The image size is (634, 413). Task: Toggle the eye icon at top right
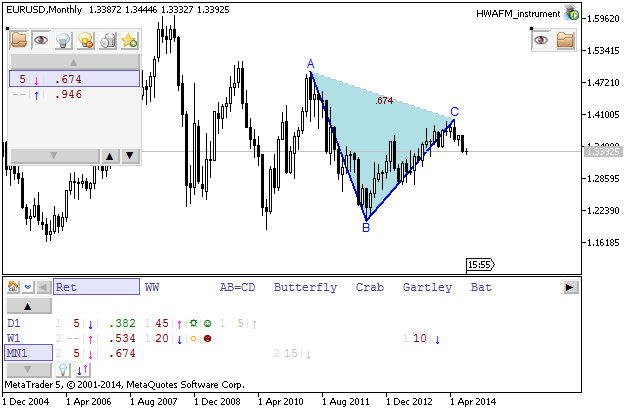coord(542,40)
